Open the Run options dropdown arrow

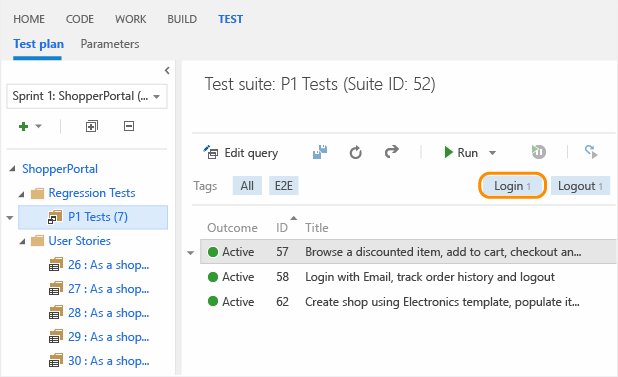tap(492, 153)
